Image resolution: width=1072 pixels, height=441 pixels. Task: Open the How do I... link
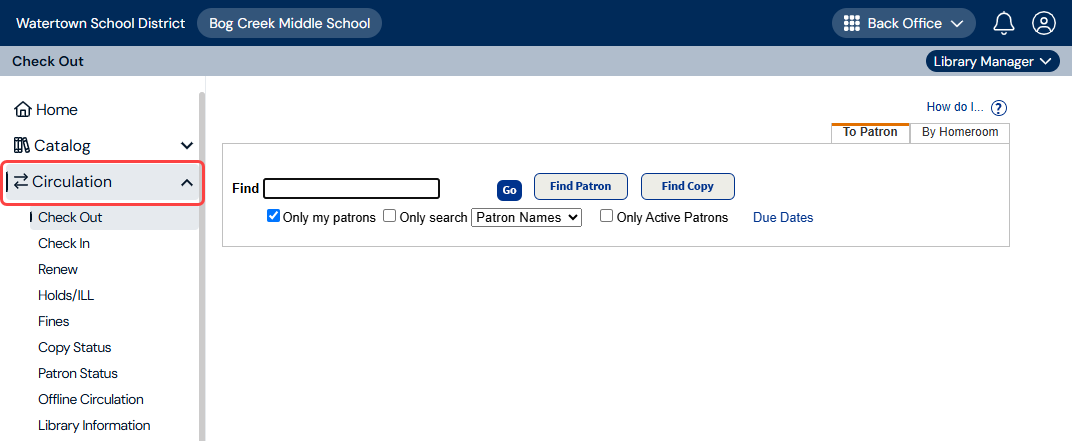coord(954,107)
